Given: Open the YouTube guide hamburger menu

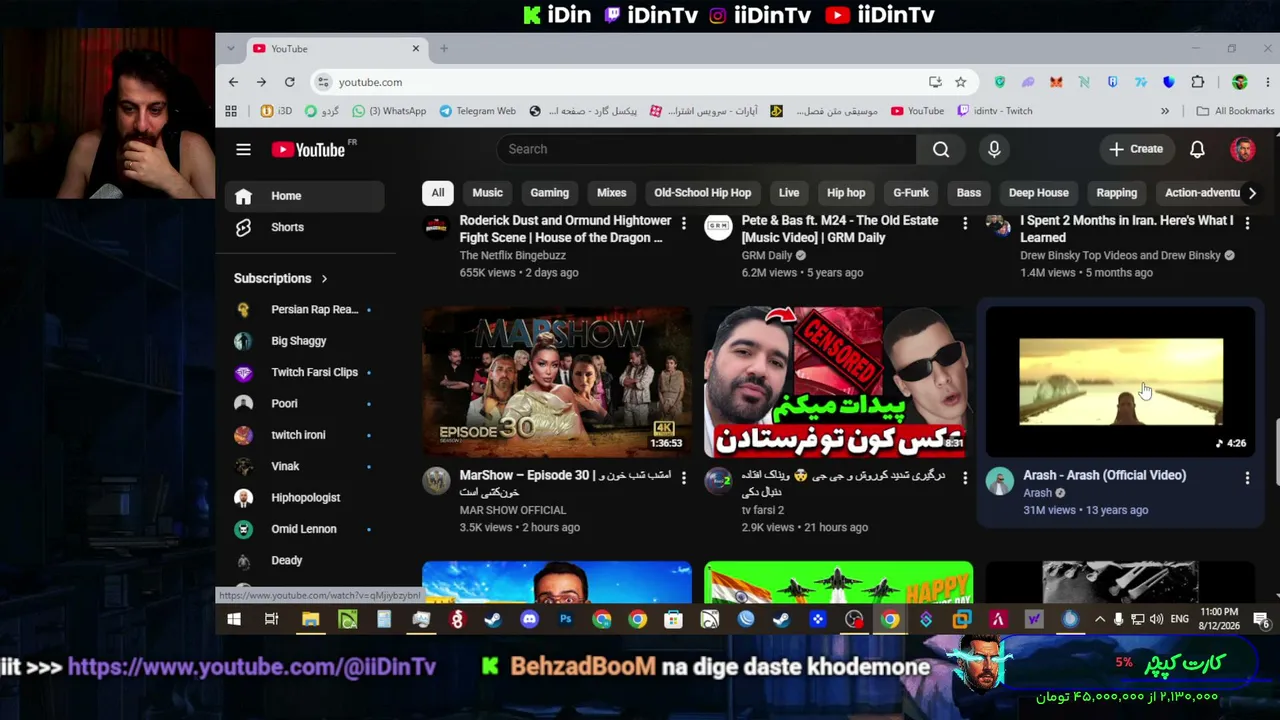Looking at the screenshot, I should click(x=243, y=149).
